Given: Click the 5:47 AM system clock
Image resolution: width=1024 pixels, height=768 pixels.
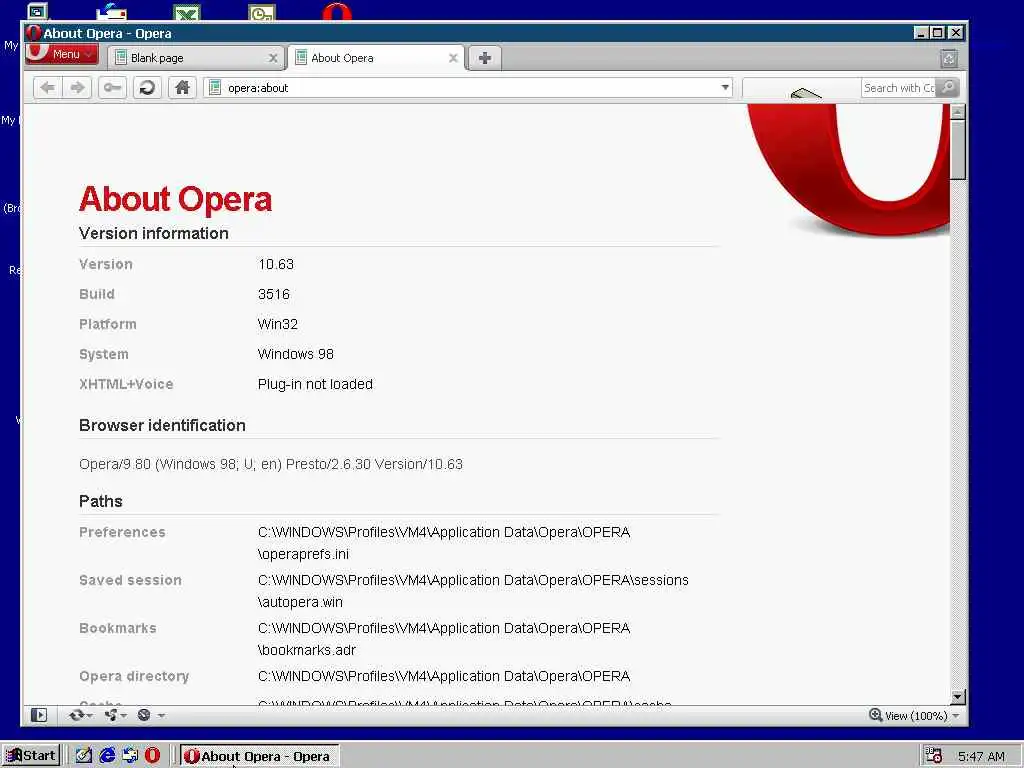Looking at the screenshot, I should 981,756.
